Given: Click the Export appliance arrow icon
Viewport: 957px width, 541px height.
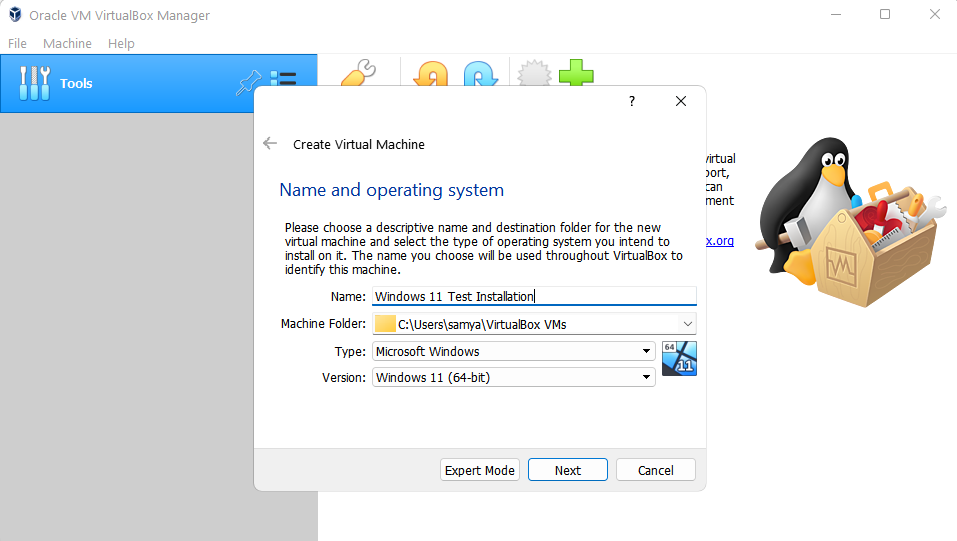Looking at the screenshot, I should [481, 73].
